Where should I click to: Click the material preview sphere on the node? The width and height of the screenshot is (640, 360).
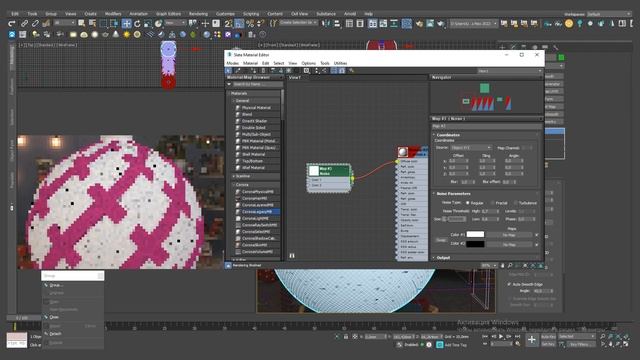403,152
